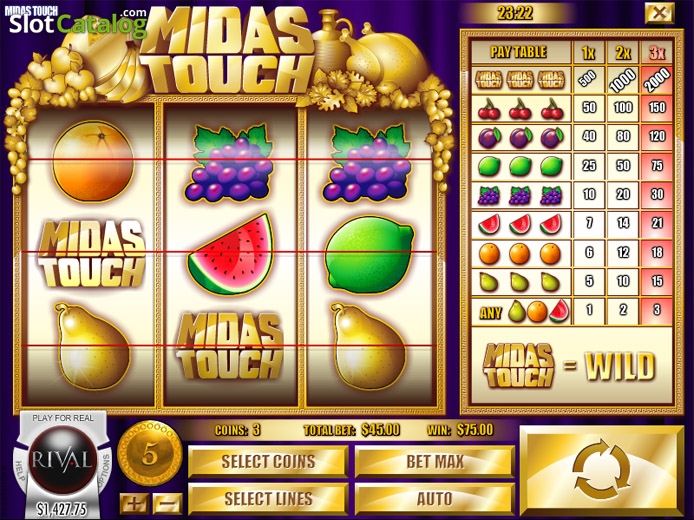Close the game with the X button
This screenshot has height=520, width=694.
point(659,13)
